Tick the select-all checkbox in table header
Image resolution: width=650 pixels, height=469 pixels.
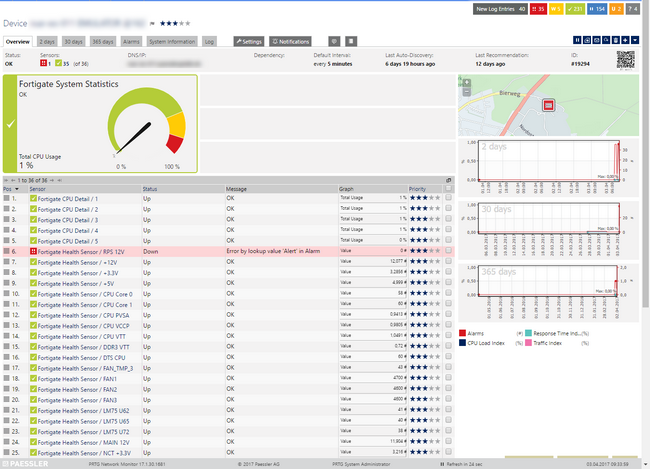click(449, 189)
